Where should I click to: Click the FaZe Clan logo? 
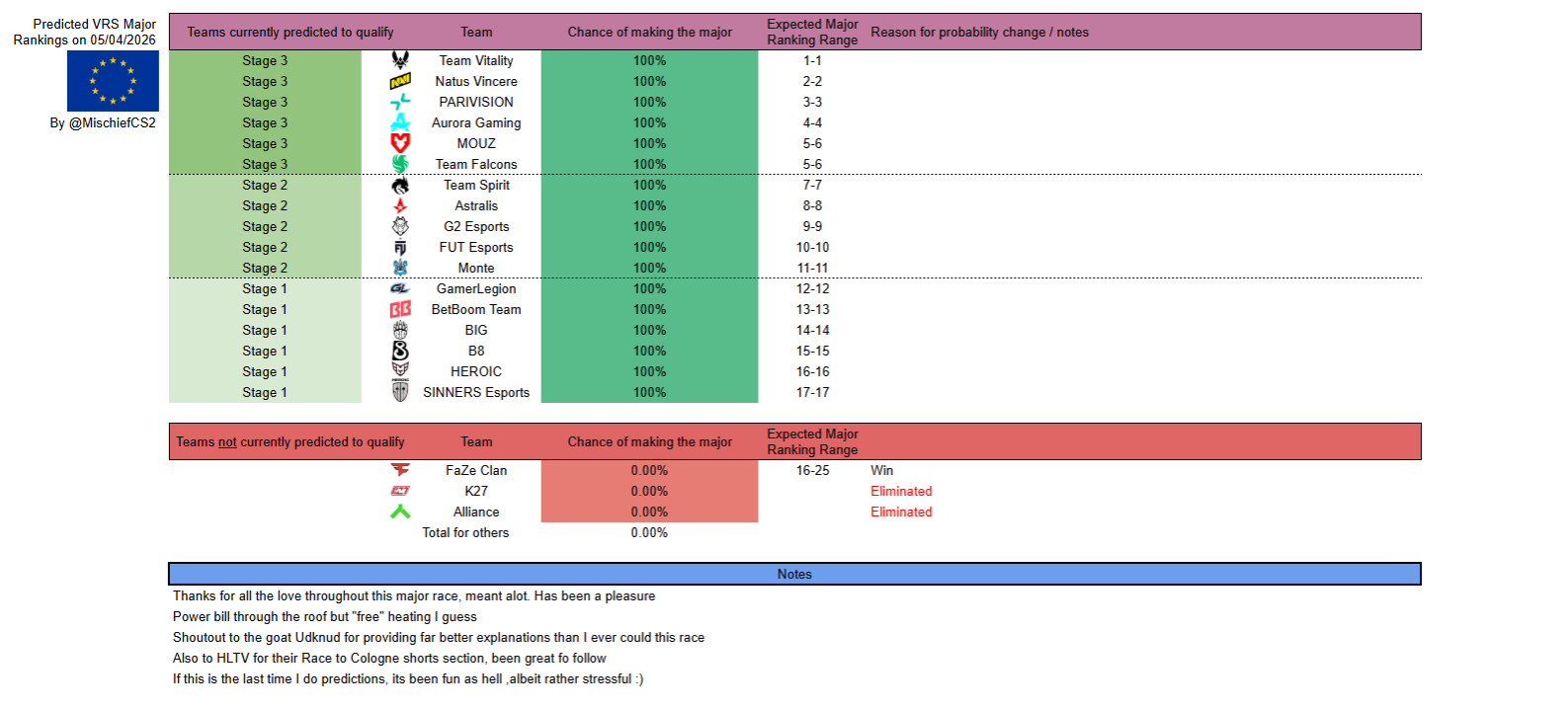pyautogui.click(x=400, y=470)
